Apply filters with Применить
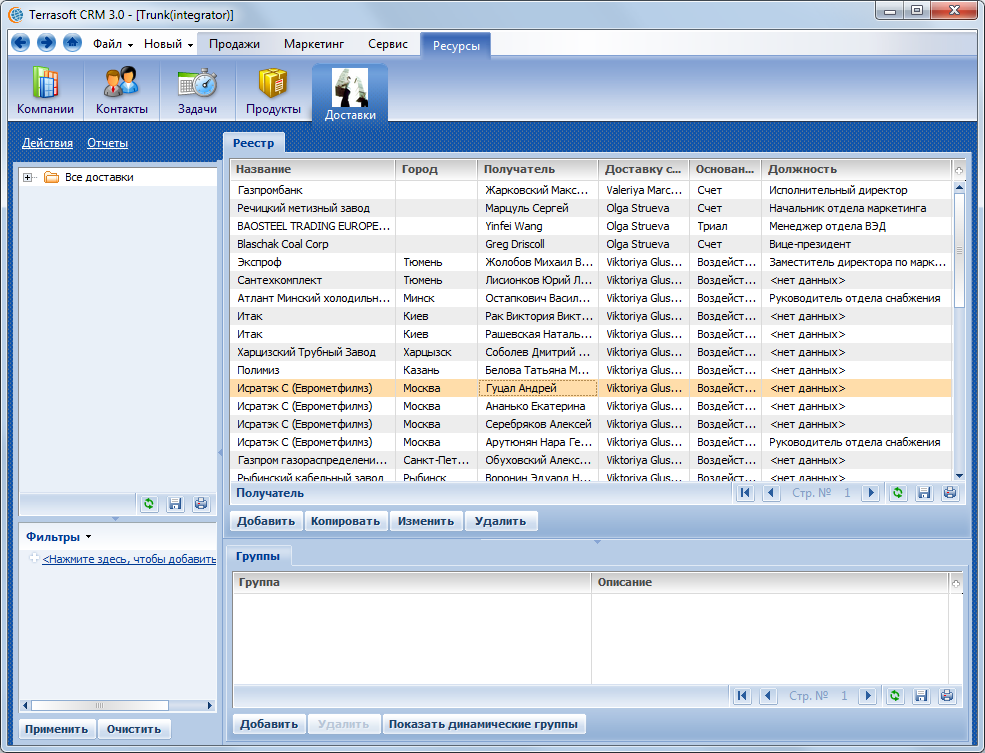985x753 pixels. coord(57,729)
